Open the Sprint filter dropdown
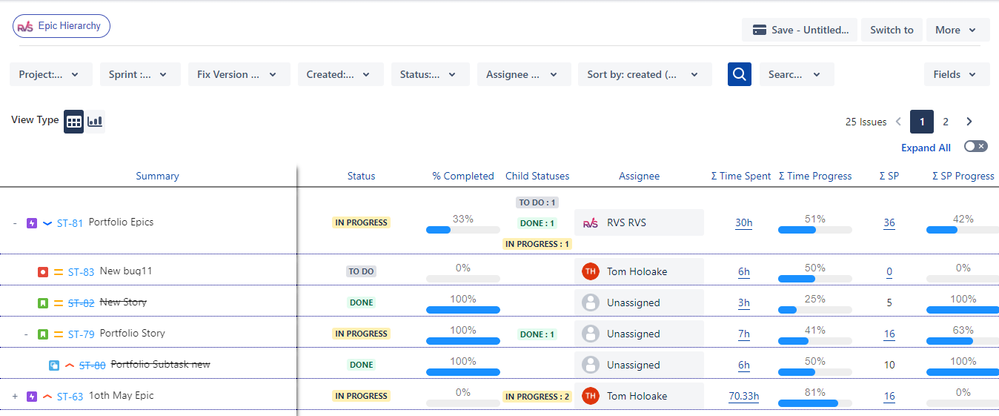 tap(140, 75)
